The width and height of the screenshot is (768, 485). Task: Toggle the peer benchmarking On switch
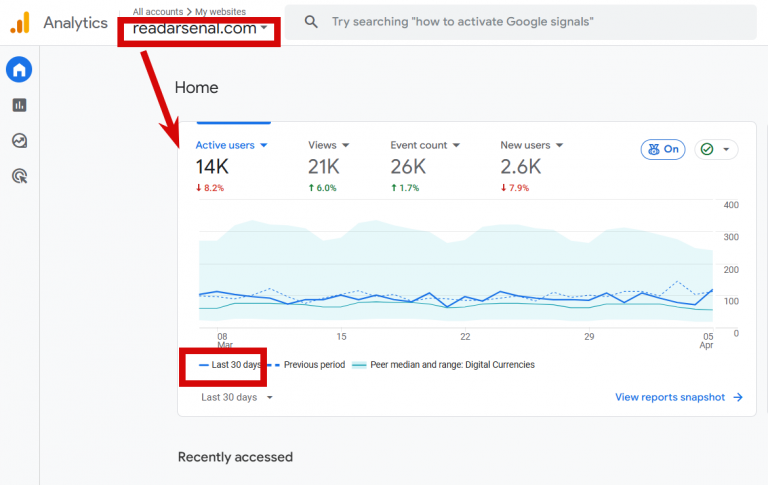[662, 149]
